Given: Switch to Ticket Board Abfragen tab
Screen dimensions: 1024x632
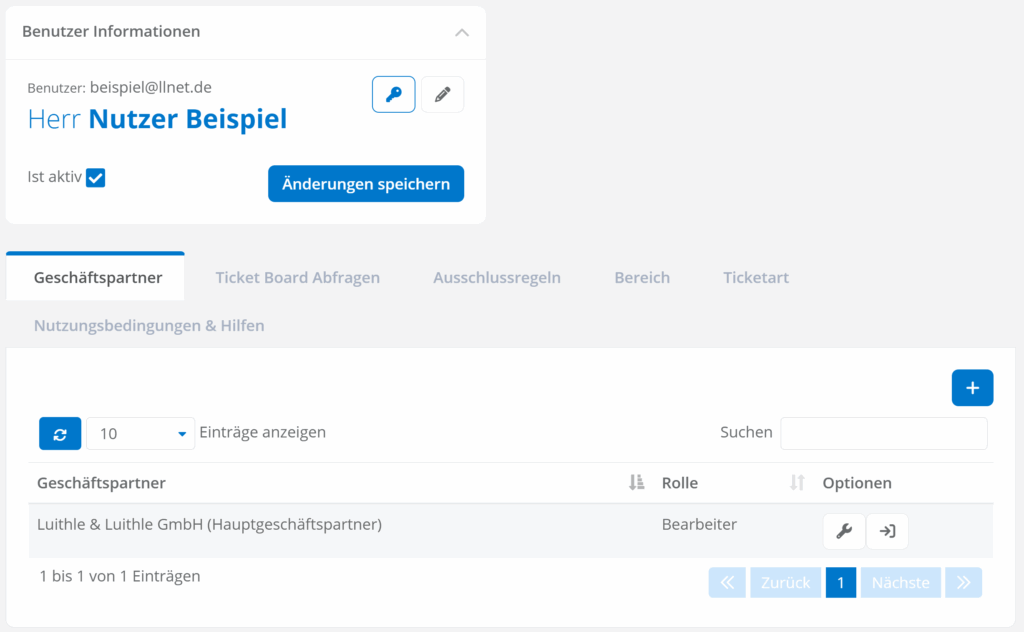Looking at the screenshot, I should click(x=297, y=278).
